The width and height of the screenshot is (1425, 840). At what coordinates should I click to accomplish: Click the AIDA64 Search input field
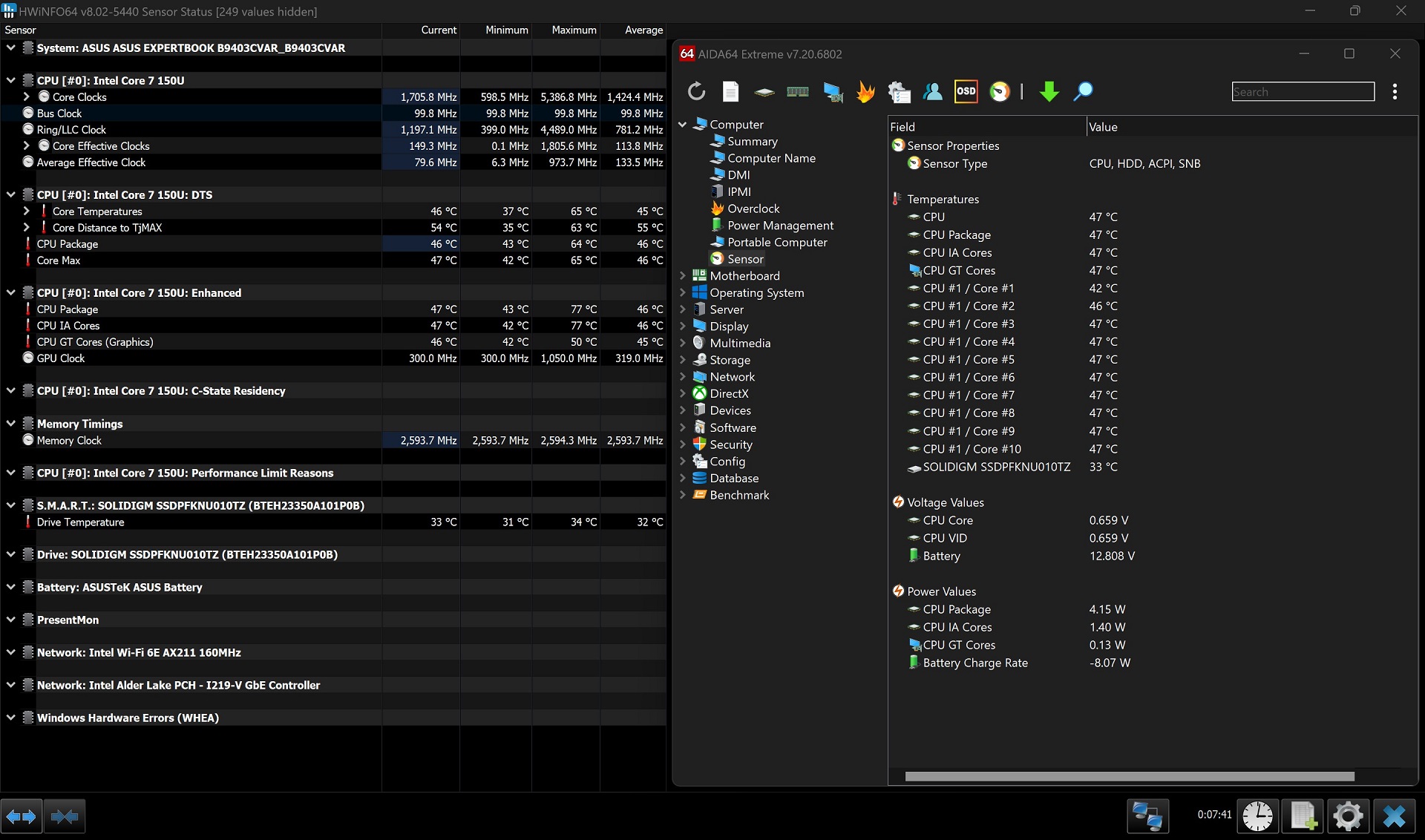click(1303, 91)
